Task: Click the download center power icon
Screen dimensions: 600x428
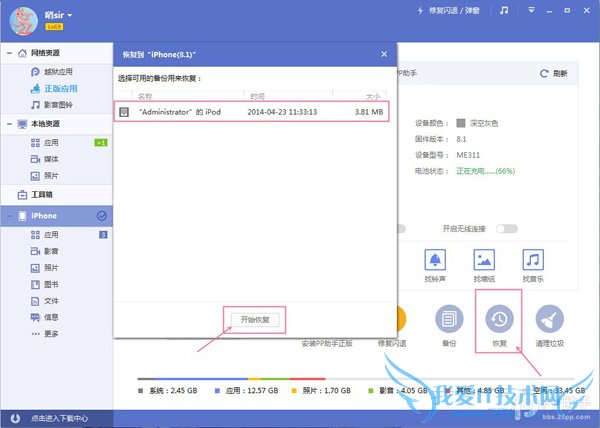Action: pos(15,418)
